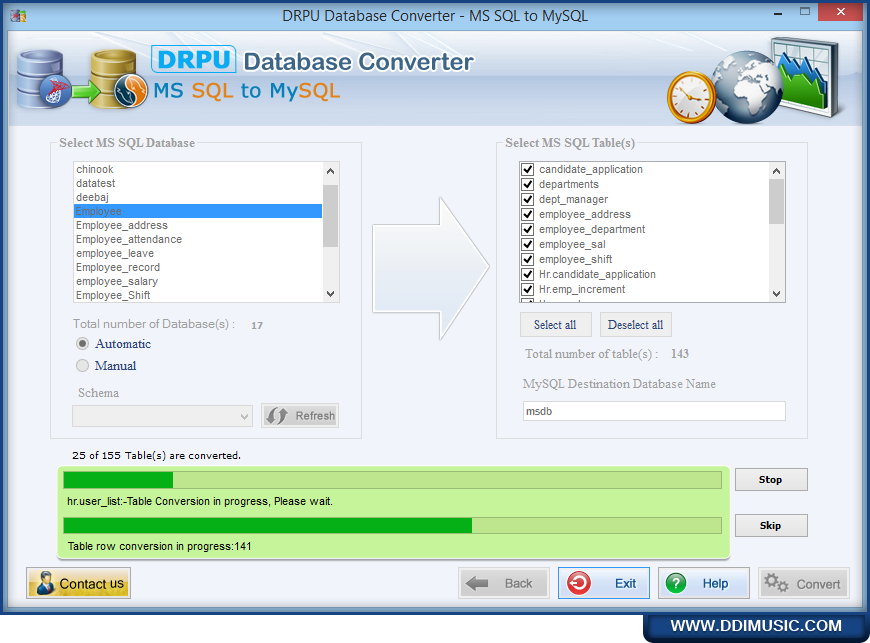Screen dimensions: 870x643
Task: Click the clock icon in header
Action: pyautogui.click(x=691, y=98)
